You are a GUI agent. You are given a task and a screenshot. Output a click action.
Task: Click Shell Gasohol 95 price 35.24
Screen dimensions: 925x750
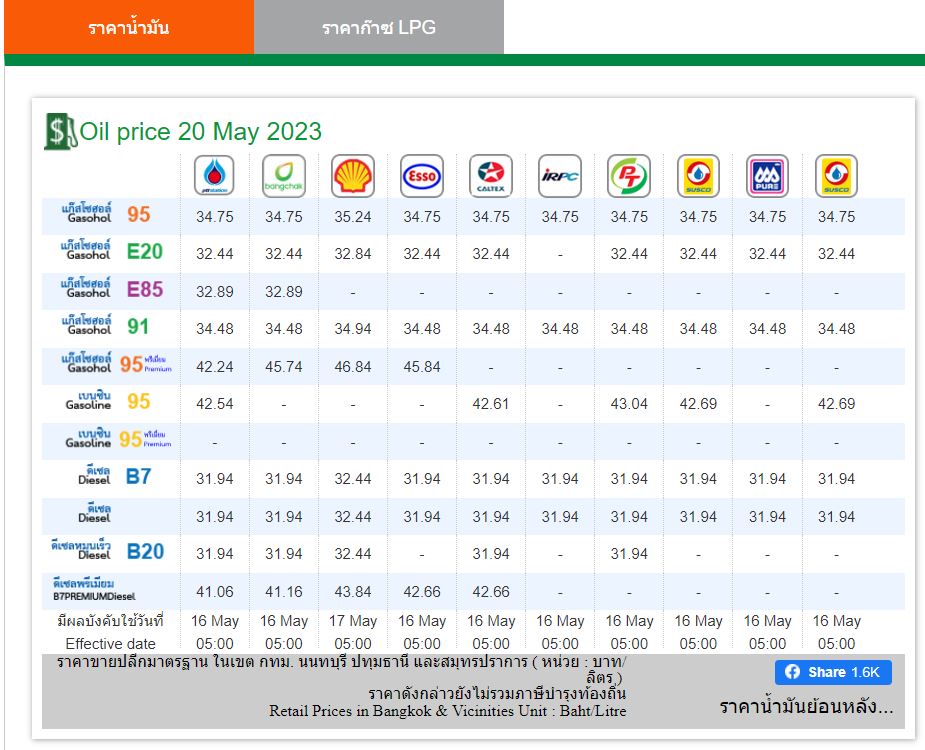click(353, 217)
